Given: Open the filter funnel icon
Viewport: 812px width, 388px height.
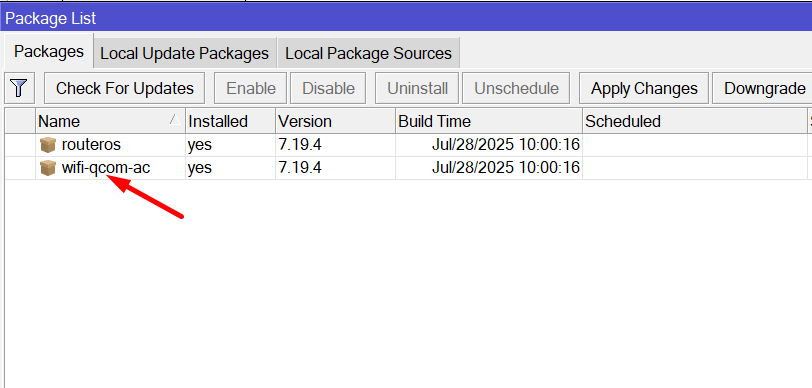Looking at the screenshot, I should click(x=19, y=88).
